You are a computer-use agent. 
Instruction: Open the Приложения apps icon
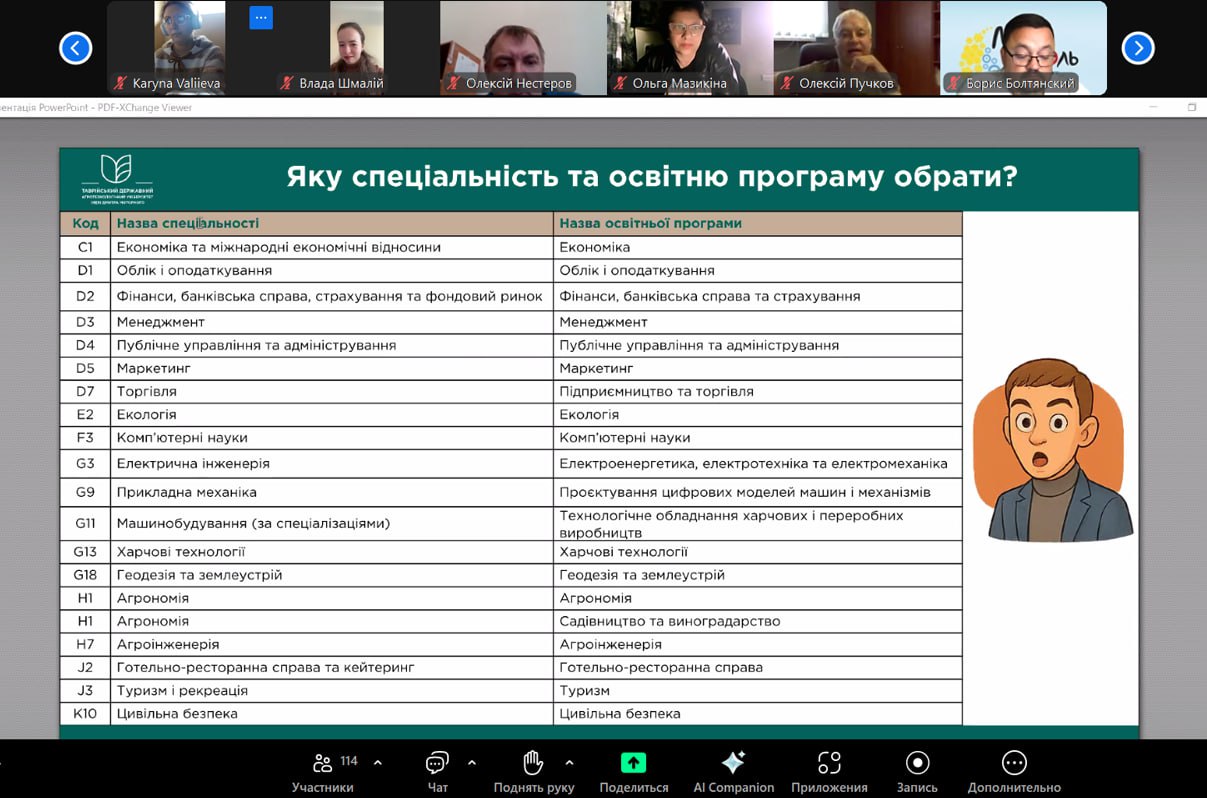[829, 763]
